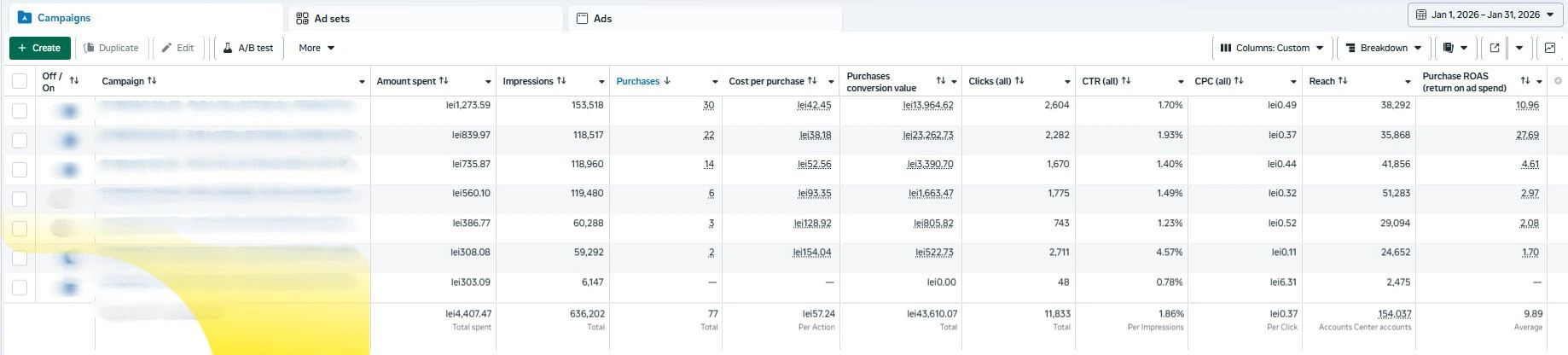Switch to the Ad sets tab
1568x355 pixels.
click(332, 18)
